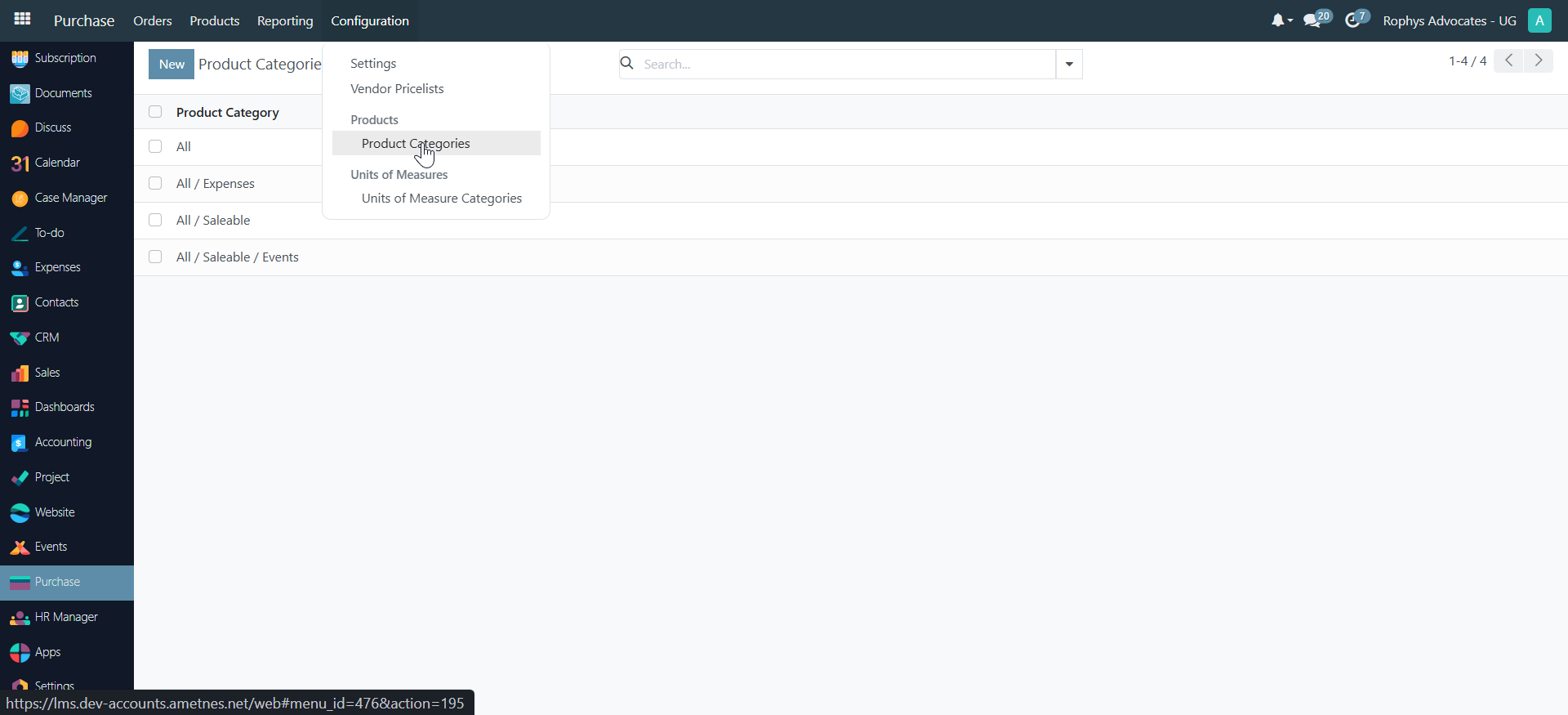
Task: Open Calendar app in sidebar
Action: click(x=67, y=163)
